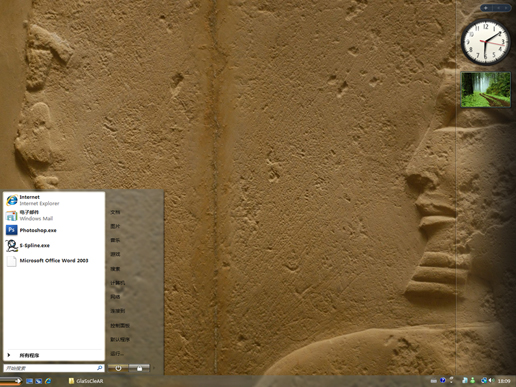Image resolution: width=516 pixels, height=387 pixels.
Task: Click the magnifier icon in Start search
Action: 99,368
